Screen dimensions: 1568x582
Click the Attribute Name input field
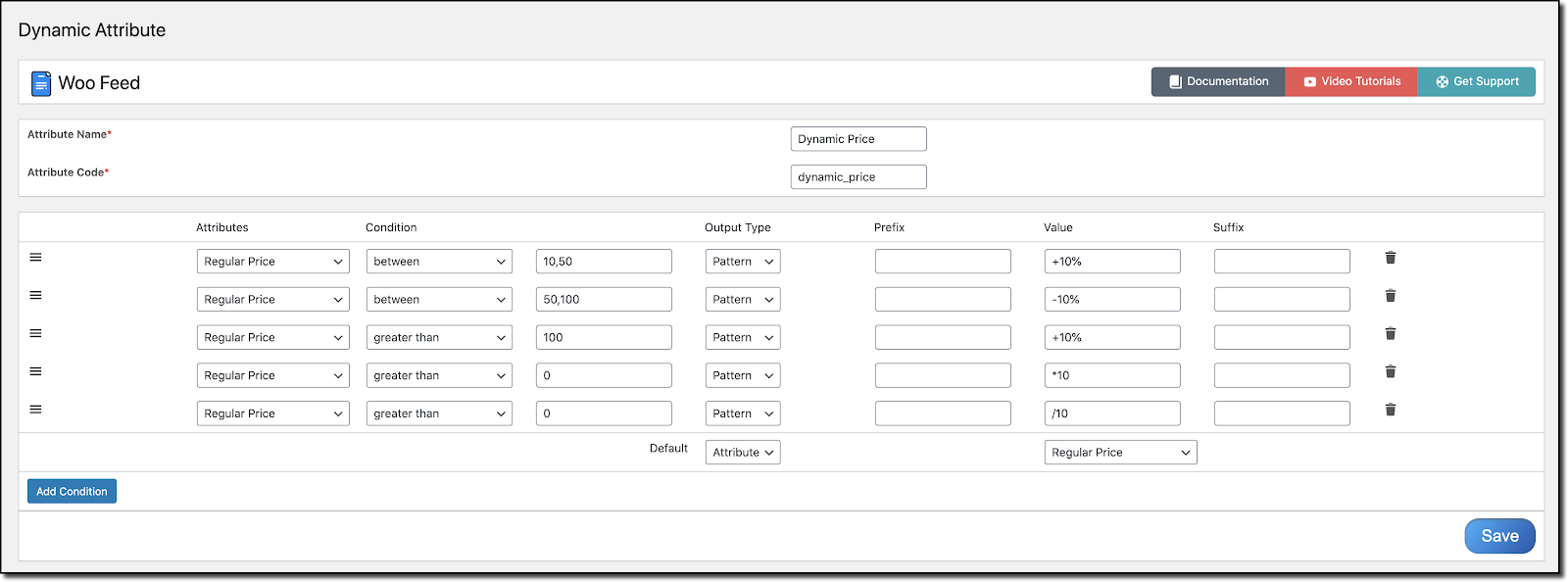[x=857, y=139]
